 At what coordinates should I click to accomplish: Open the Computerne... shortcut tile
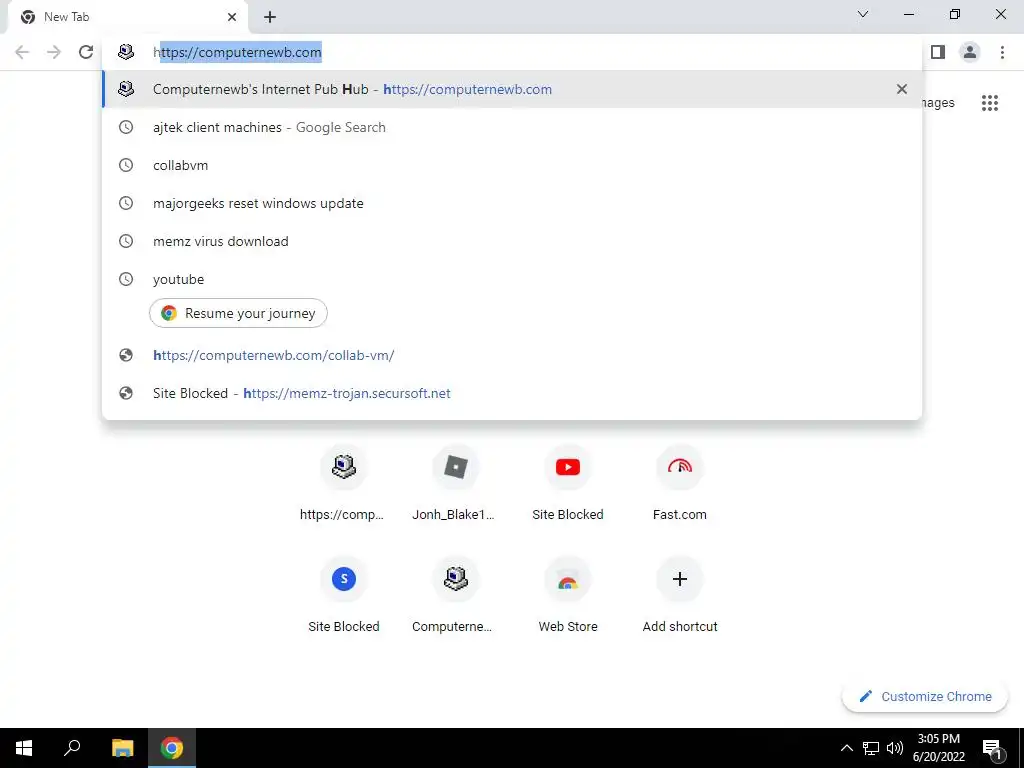click(x=455, y=596)
